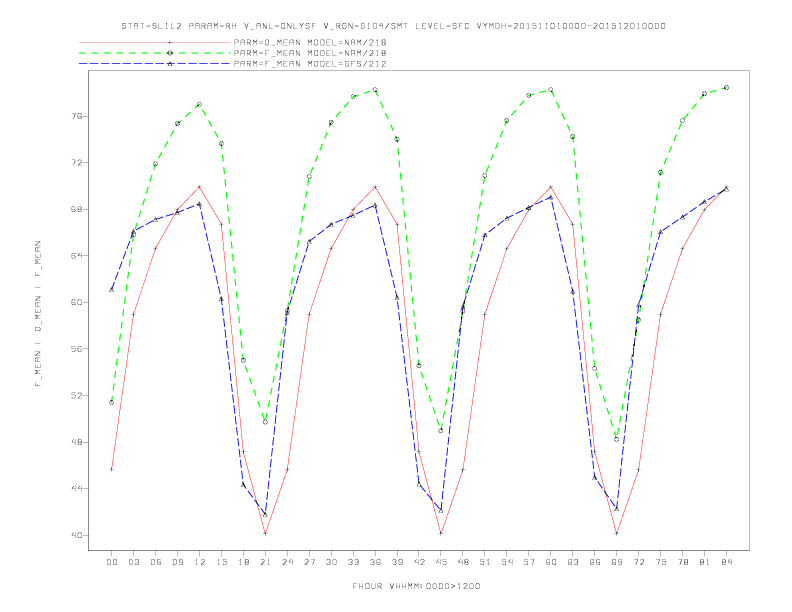Click the red solid legend line sample
Image resolution: width=792 pixels, height=612 pixels.
point(155,42)
